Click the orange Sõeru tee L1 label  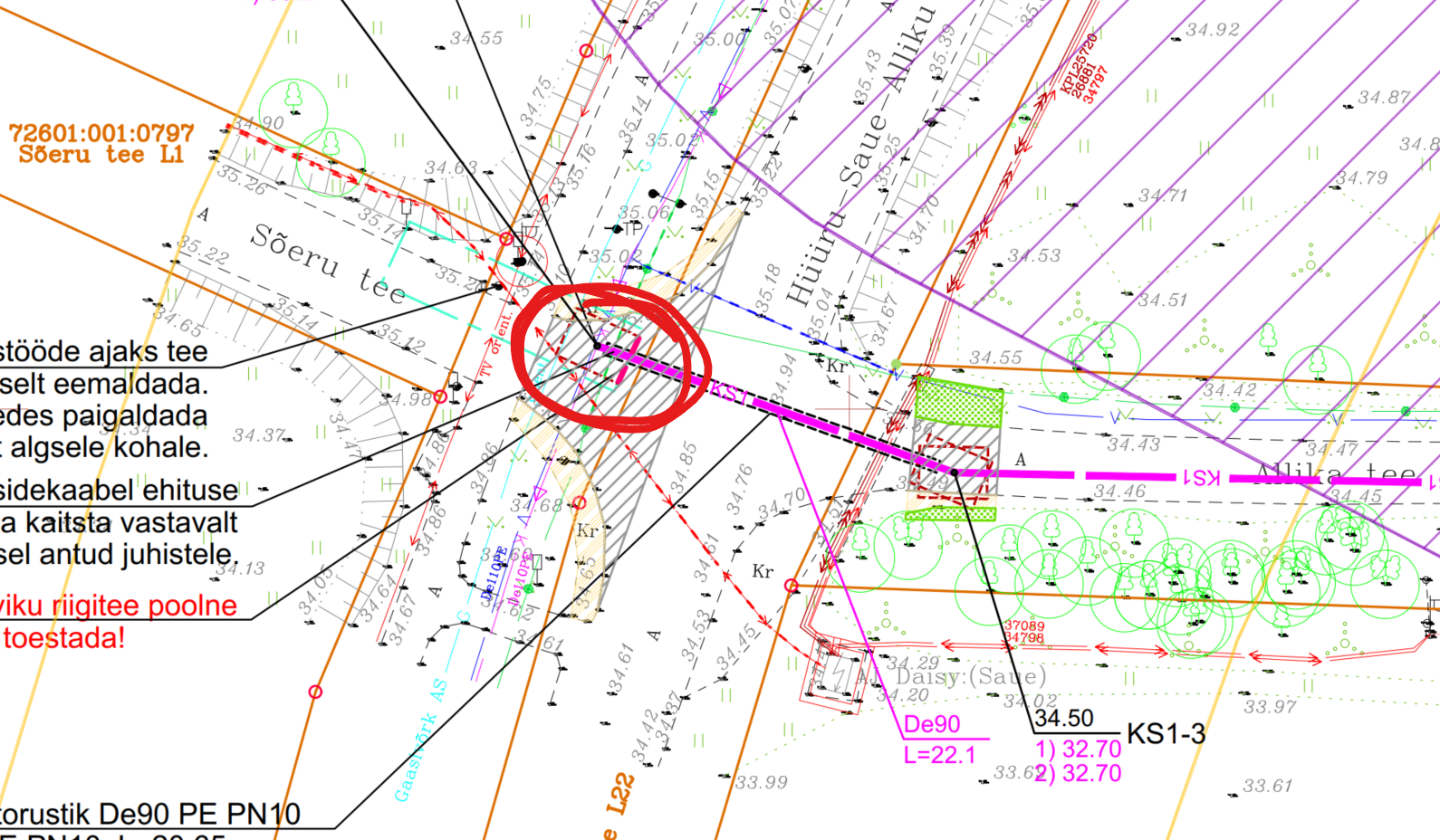[x=101, y=155]
